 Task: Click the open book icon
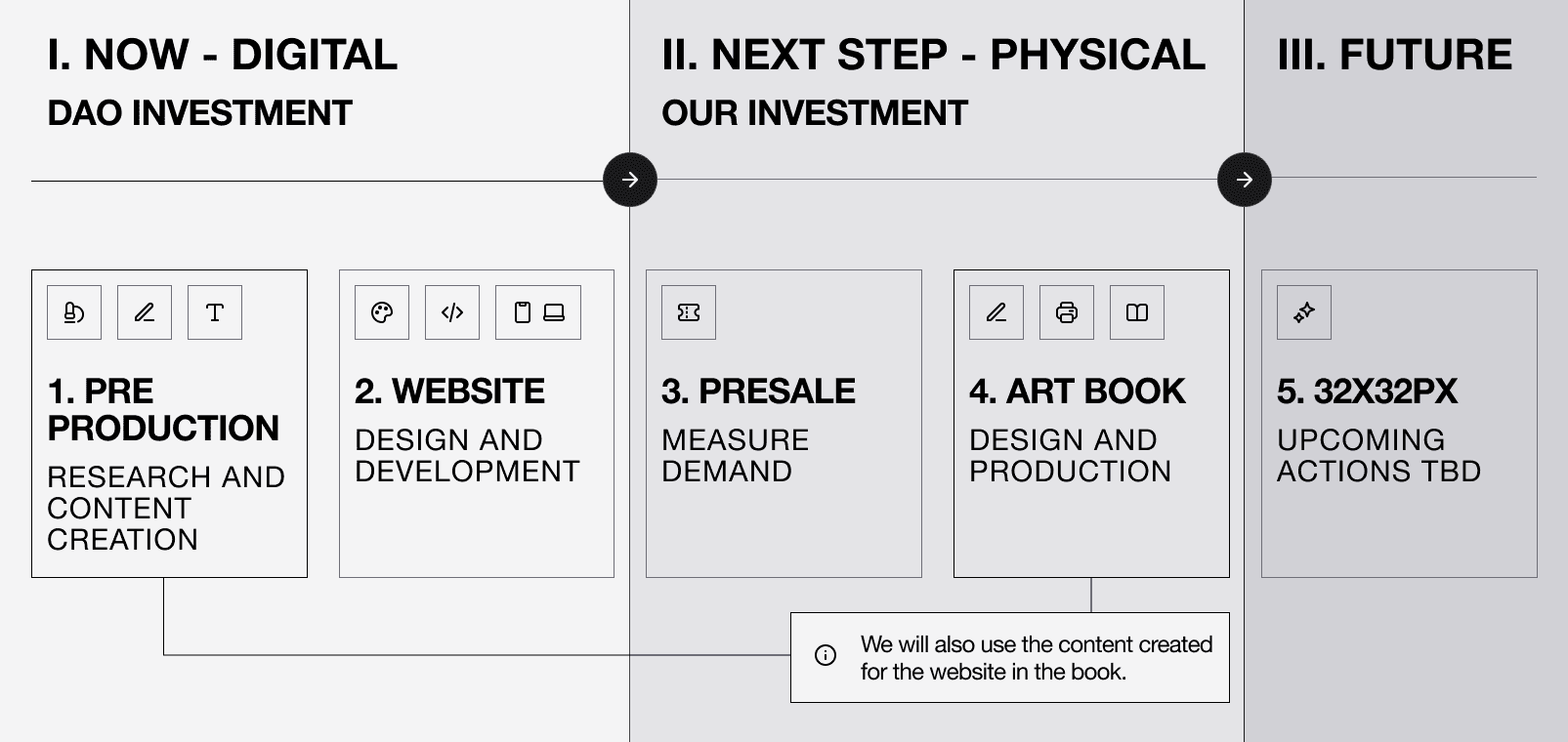point(1137,312)
